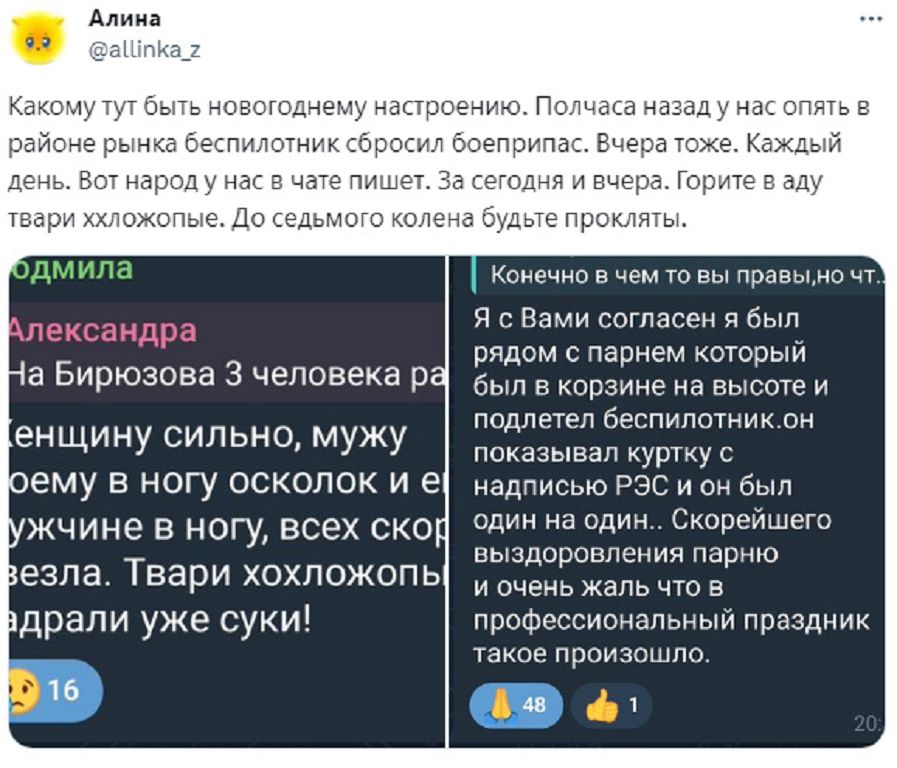
Task: Open the right attached chat screenshot
Action: pos(668,500)
